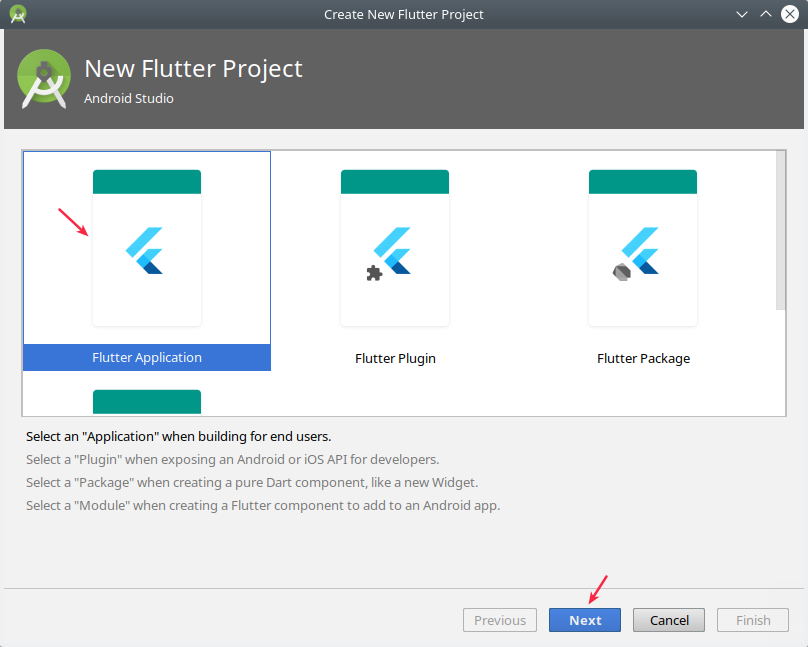Maximize window using the up chevron

765,14
